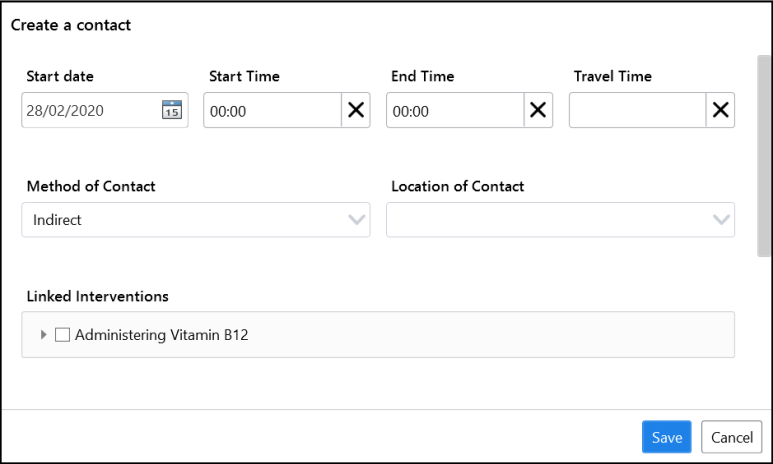This screenshot has height=464, width=773.
Task: Click the Cancel button
Action: click(732, 437)
